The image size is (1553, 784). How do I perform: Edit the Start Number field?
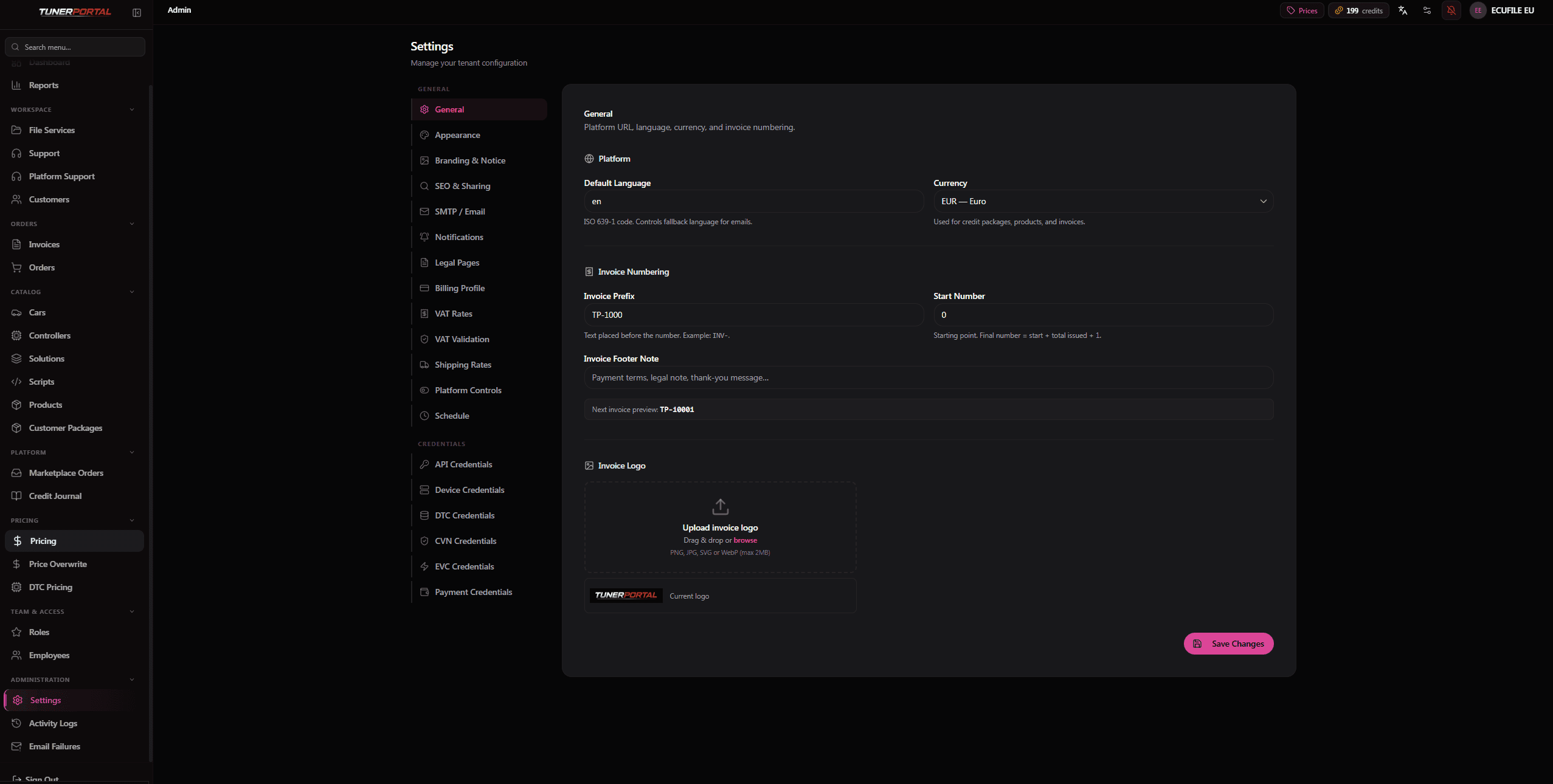(1103, 315)
